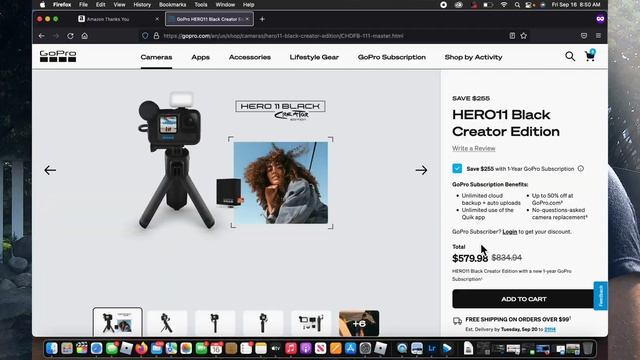Image resolution: width=640 pixels, height=360 pixels.
Task: View the shopping cart icon
Action: tap(590, 56)
